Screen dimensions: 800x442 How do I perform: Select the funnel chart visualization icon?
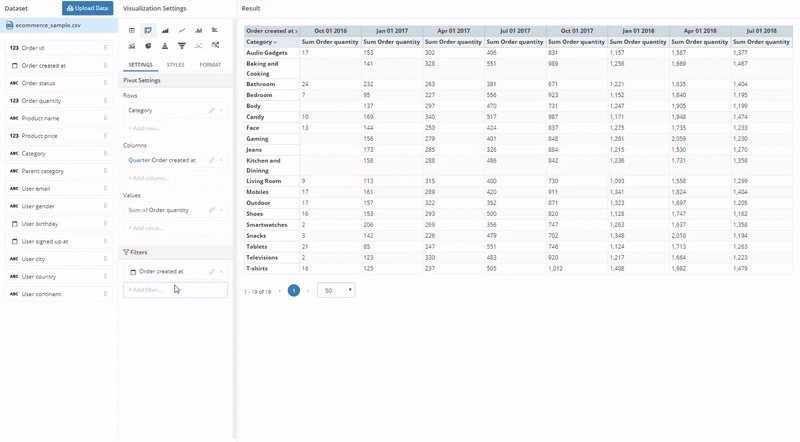[181, 46]
